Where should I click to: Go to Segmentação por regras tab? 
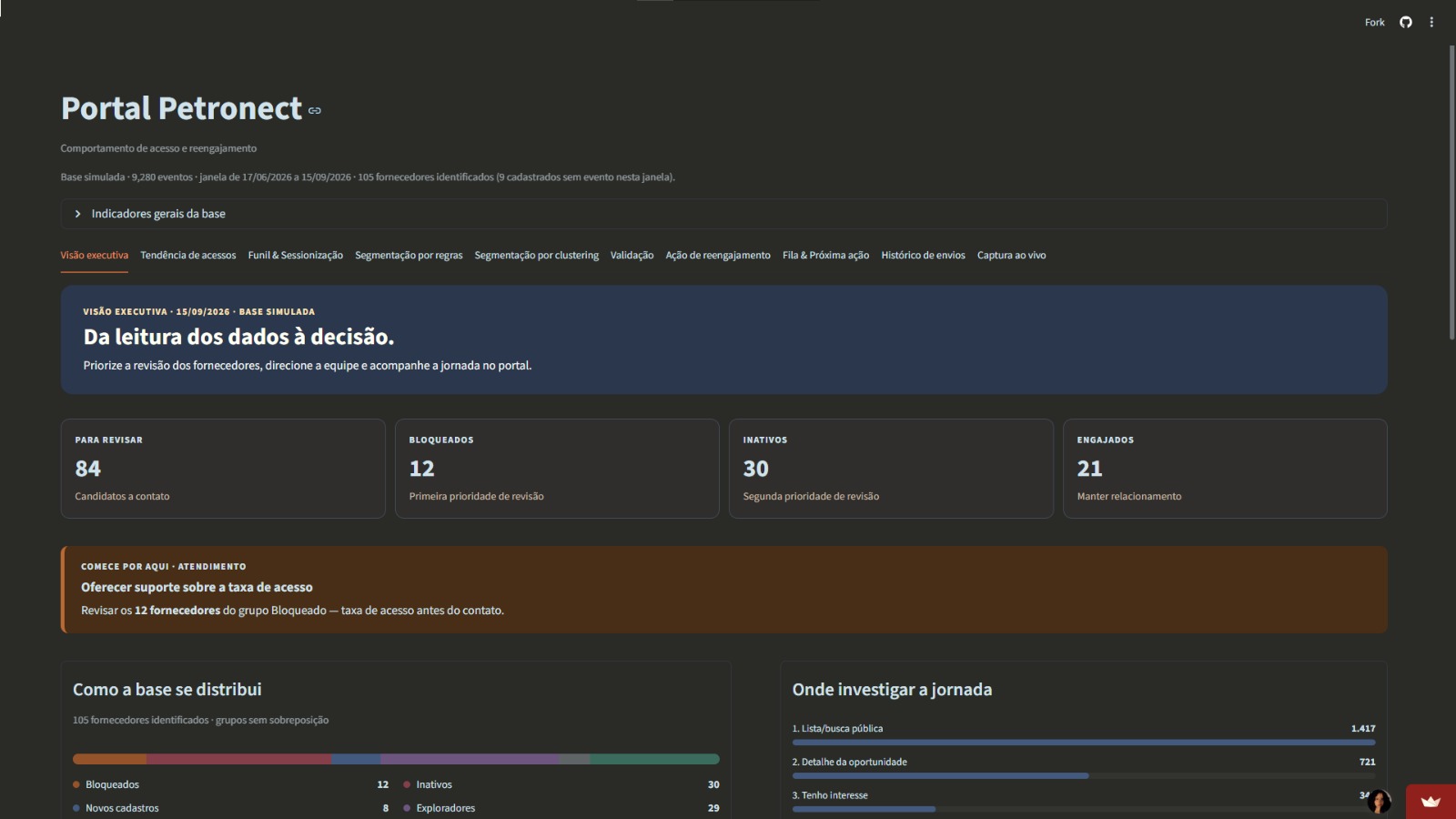coord(409,256)
